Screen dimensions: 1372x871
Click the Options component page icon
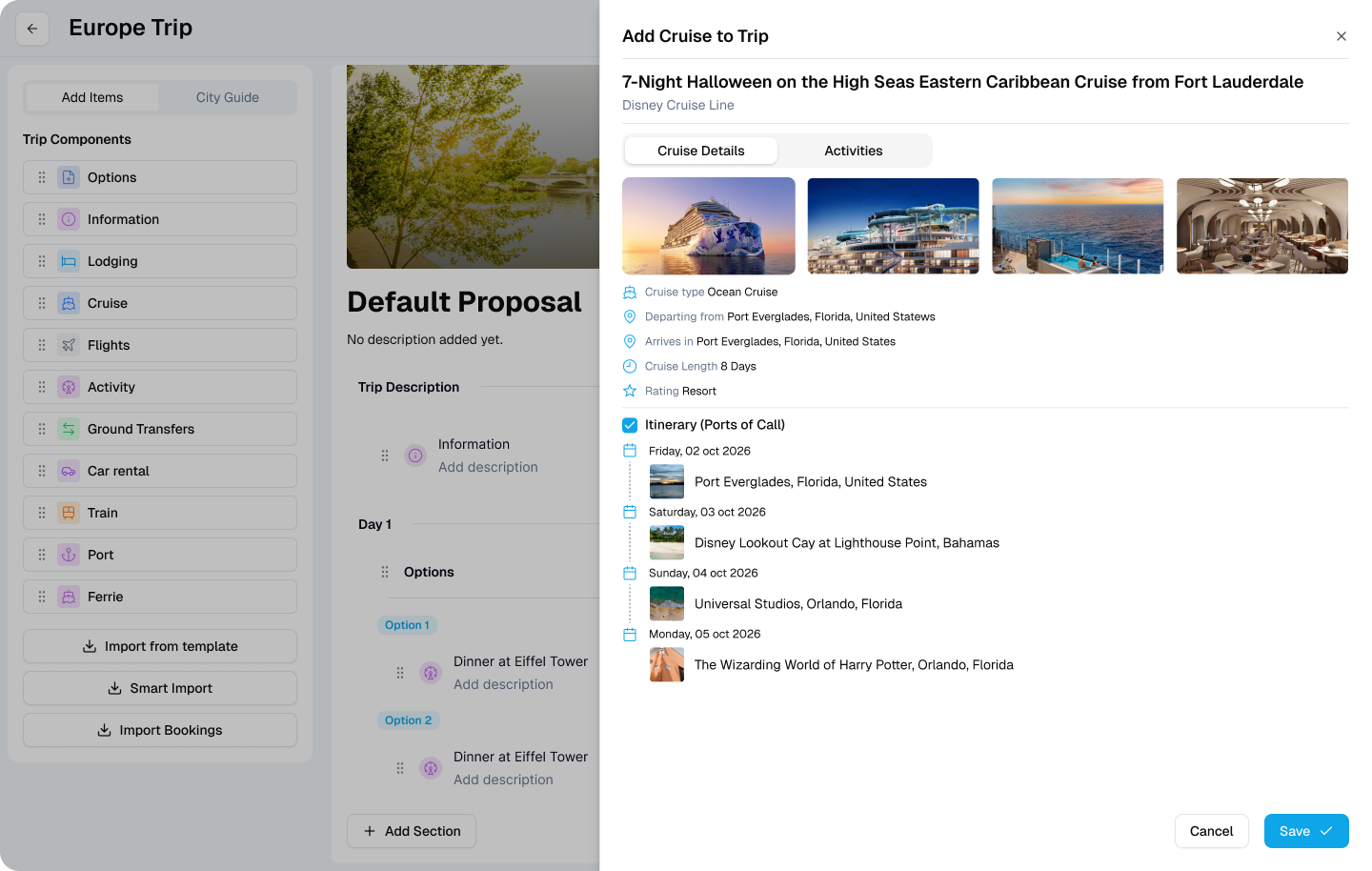(69, 177)
